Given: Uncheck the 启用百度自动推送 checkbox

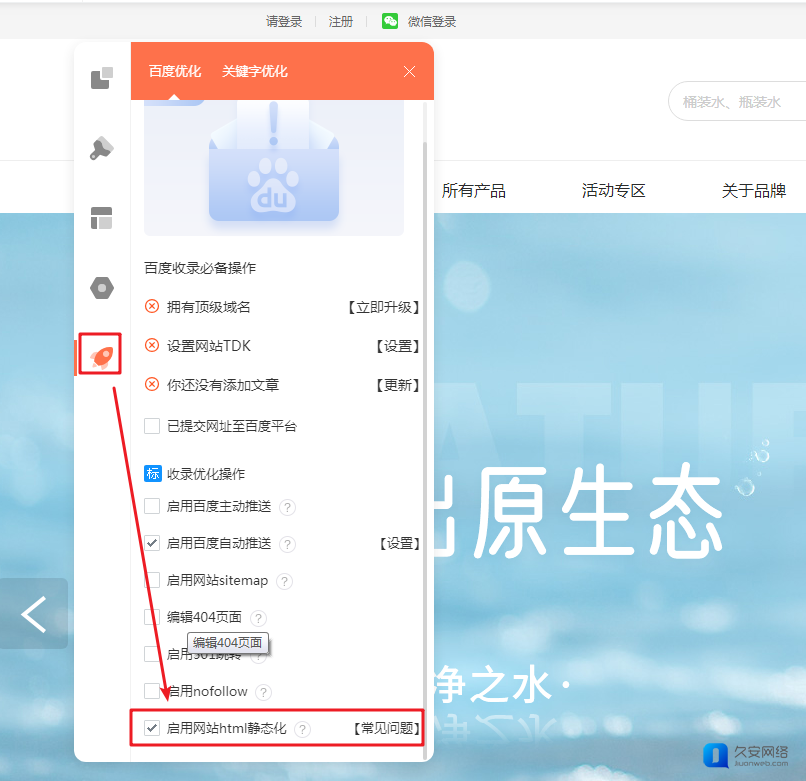Looking at the screenshot, I should (152, 543).
